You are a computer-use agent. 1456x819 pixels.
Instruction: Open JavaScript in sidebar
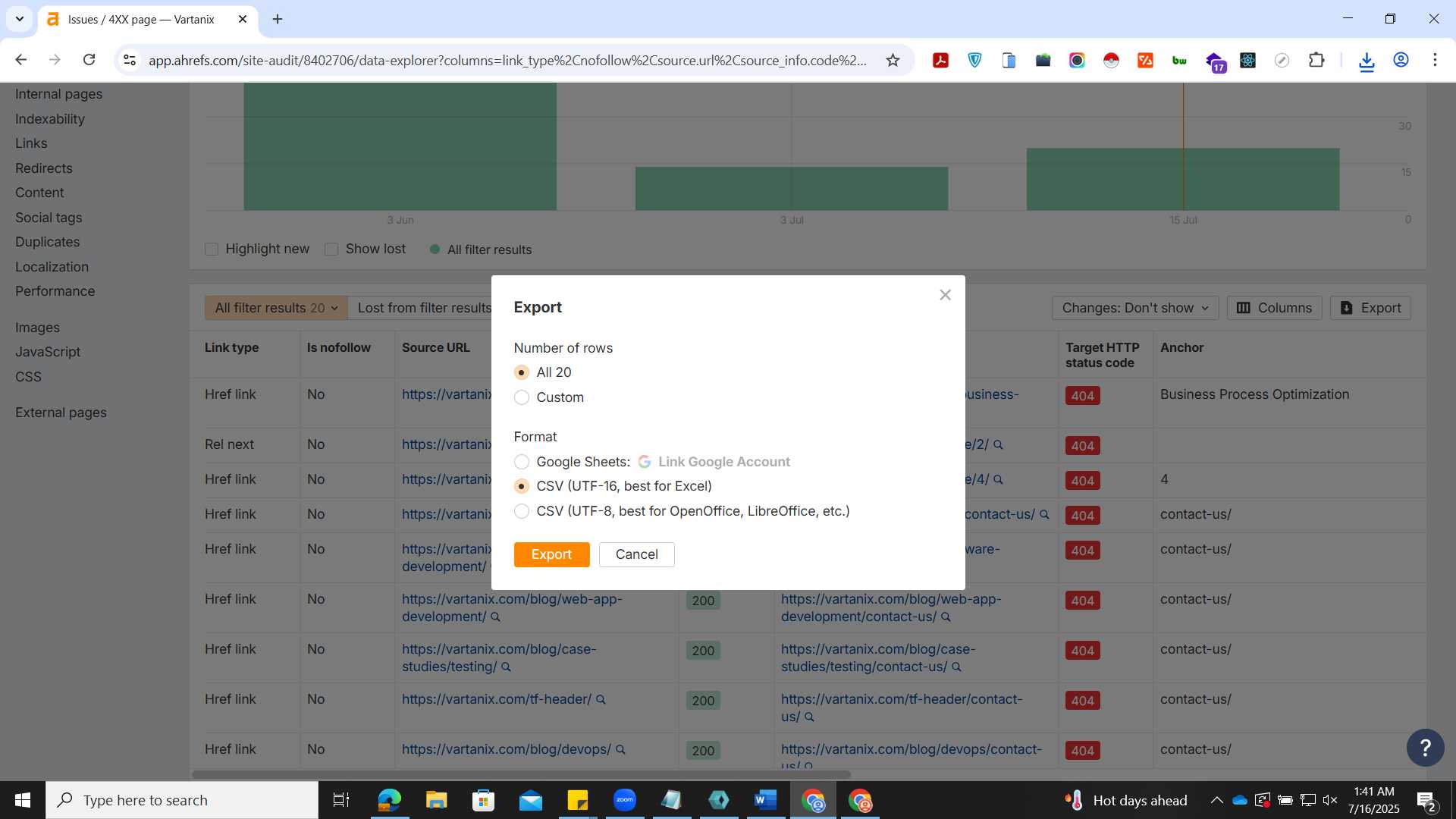(x=48, y=352)
